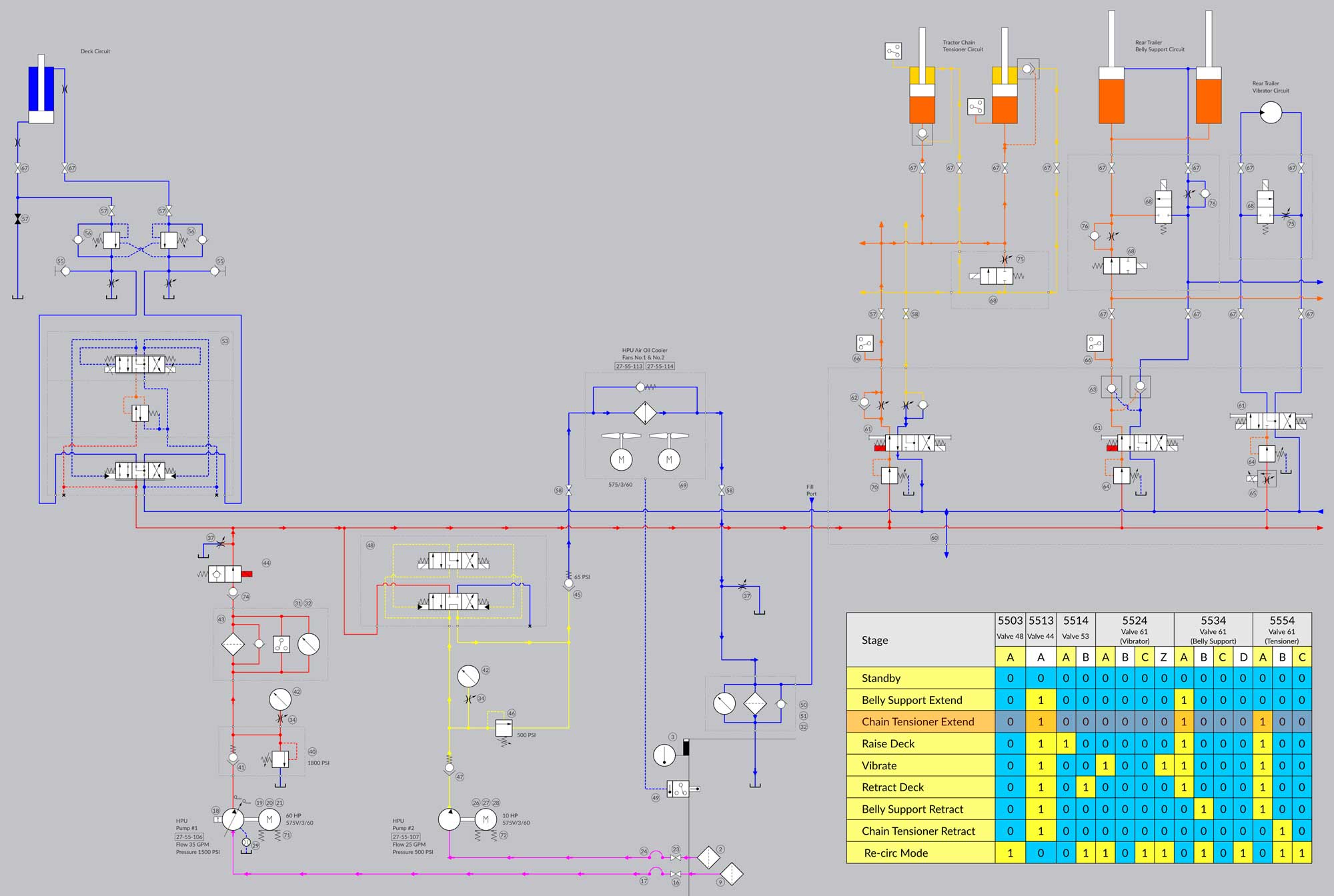
Task: Click the 'Tractor Chain Tensioner Circuit' label
Action: pyautogui.click(x=963, y=46)
